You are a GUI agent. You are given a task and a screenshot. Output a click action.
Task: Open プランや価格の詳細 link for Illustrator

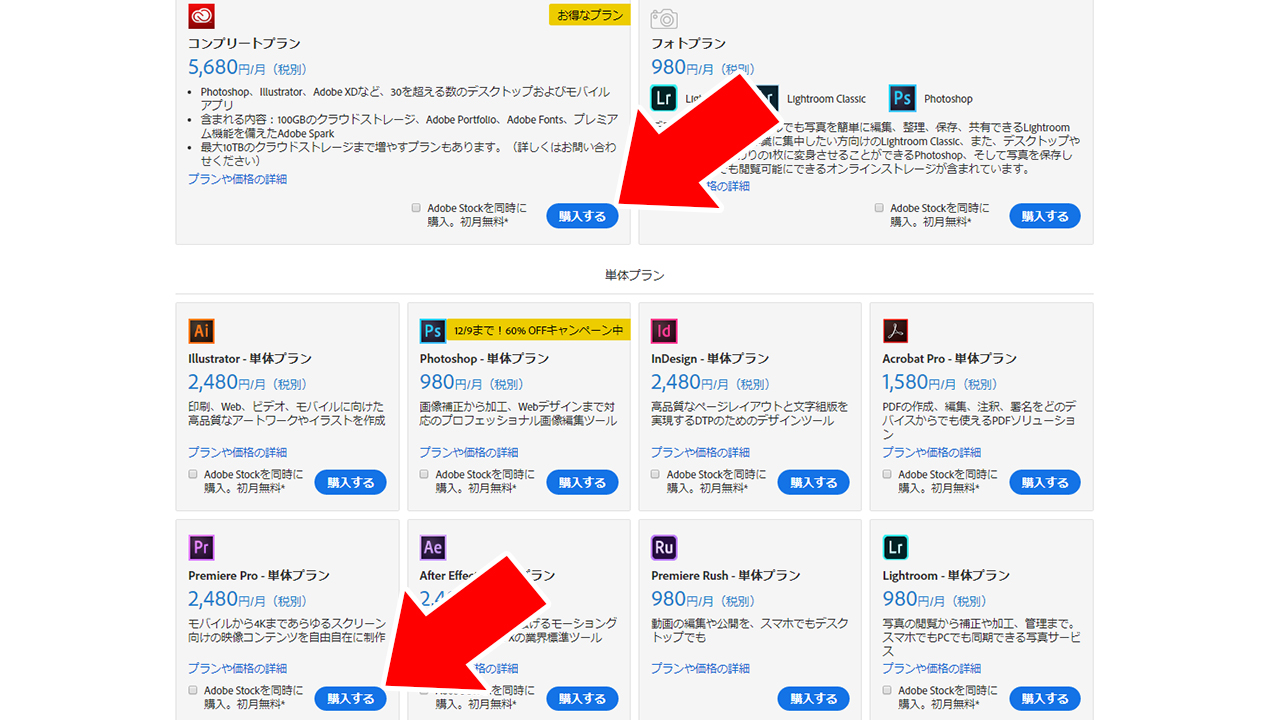[237, 452]
